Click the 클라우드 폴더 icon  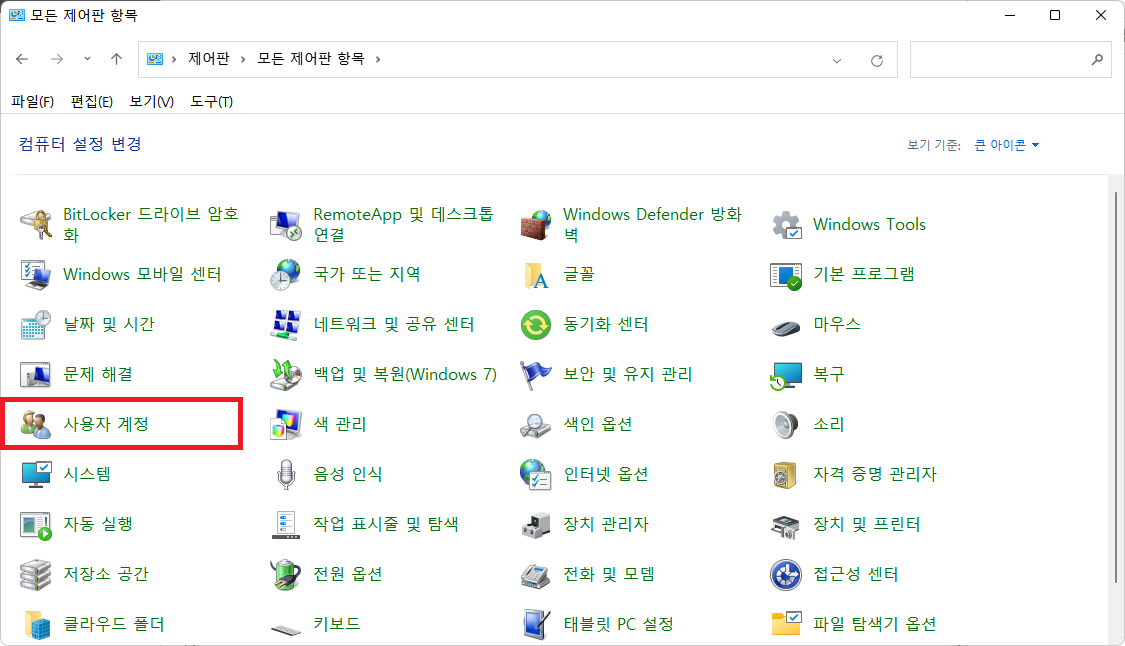pos(37,624)
